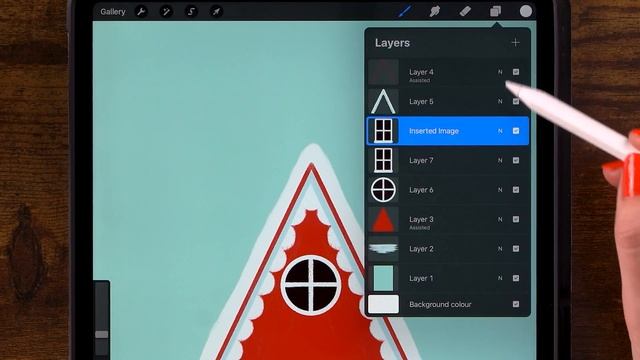Activate the Selection tool
The height and width of the screenshot is (360, 640).
(x=191, y=11)
